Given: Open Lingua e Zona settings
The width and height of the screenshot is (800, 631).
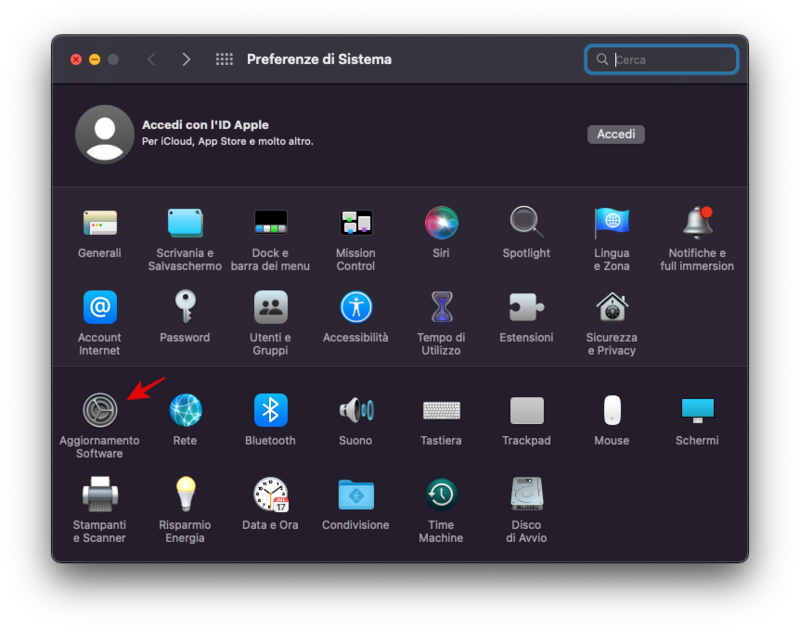Looking at the screenshot, I should point(612,223).
